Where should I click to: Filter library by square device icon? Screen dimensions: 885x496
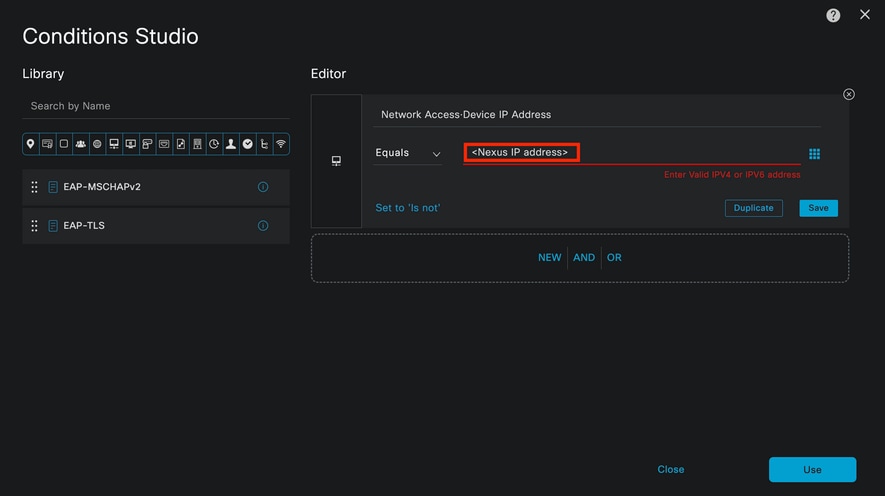click(x=64, y=144)
